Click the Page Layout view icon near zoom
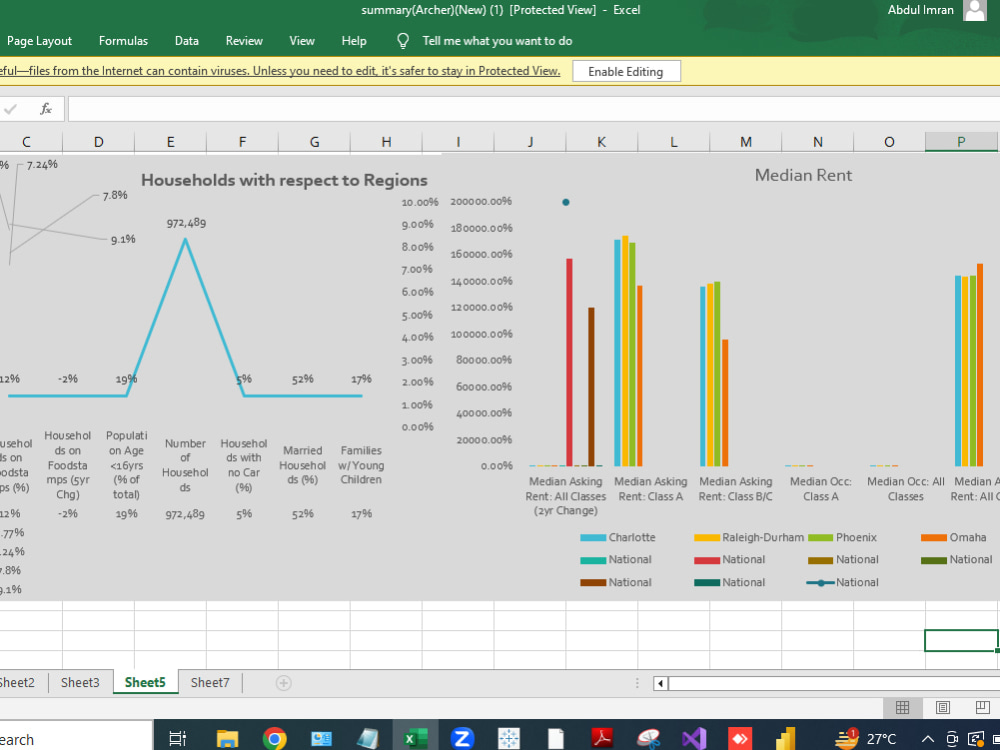The image size is (1000, 750). point(942,708)
